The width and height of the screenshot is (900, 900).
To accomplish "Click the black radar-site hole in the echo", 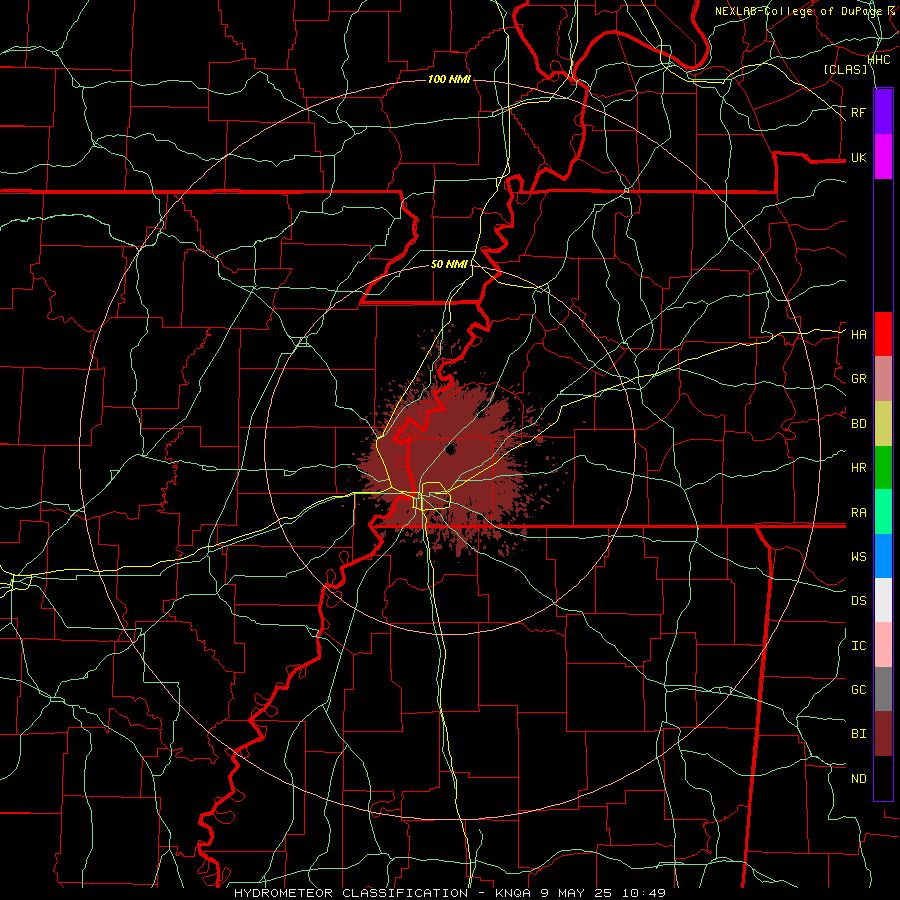I will (x=450, y=449).
